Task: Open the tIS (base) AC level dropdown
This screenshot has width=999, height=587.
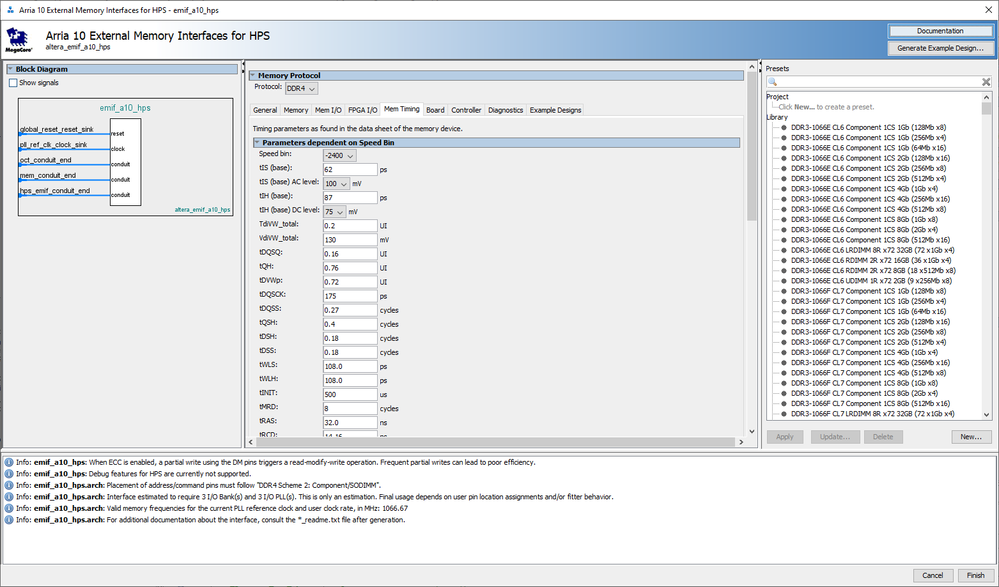Action: (x=336, y=184)
